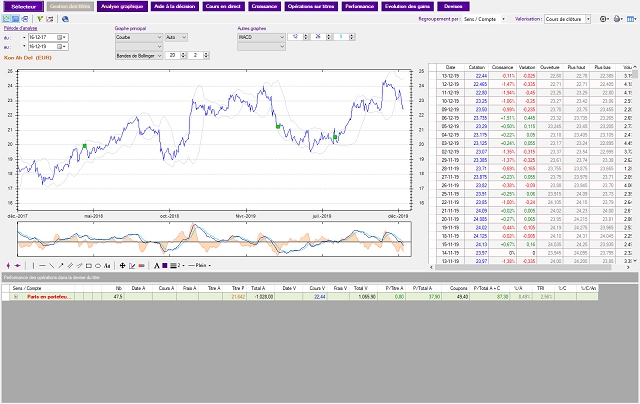Switch to the 'Analyse graphique' tab
The height and width of the screenshot is (404, 640).
pyautogui.click(x=123, y=6)
